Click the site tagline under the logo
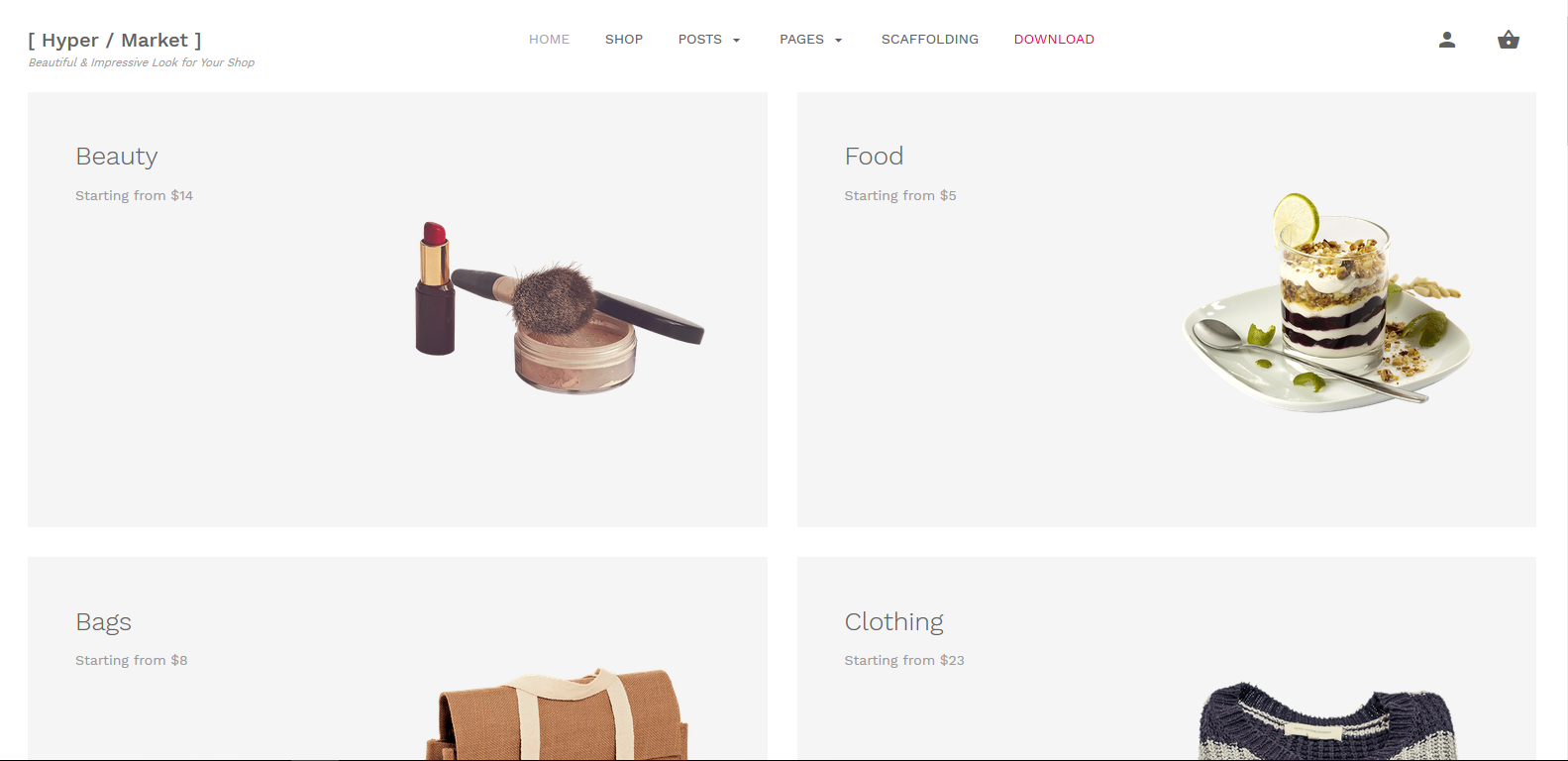 point(142,62)
